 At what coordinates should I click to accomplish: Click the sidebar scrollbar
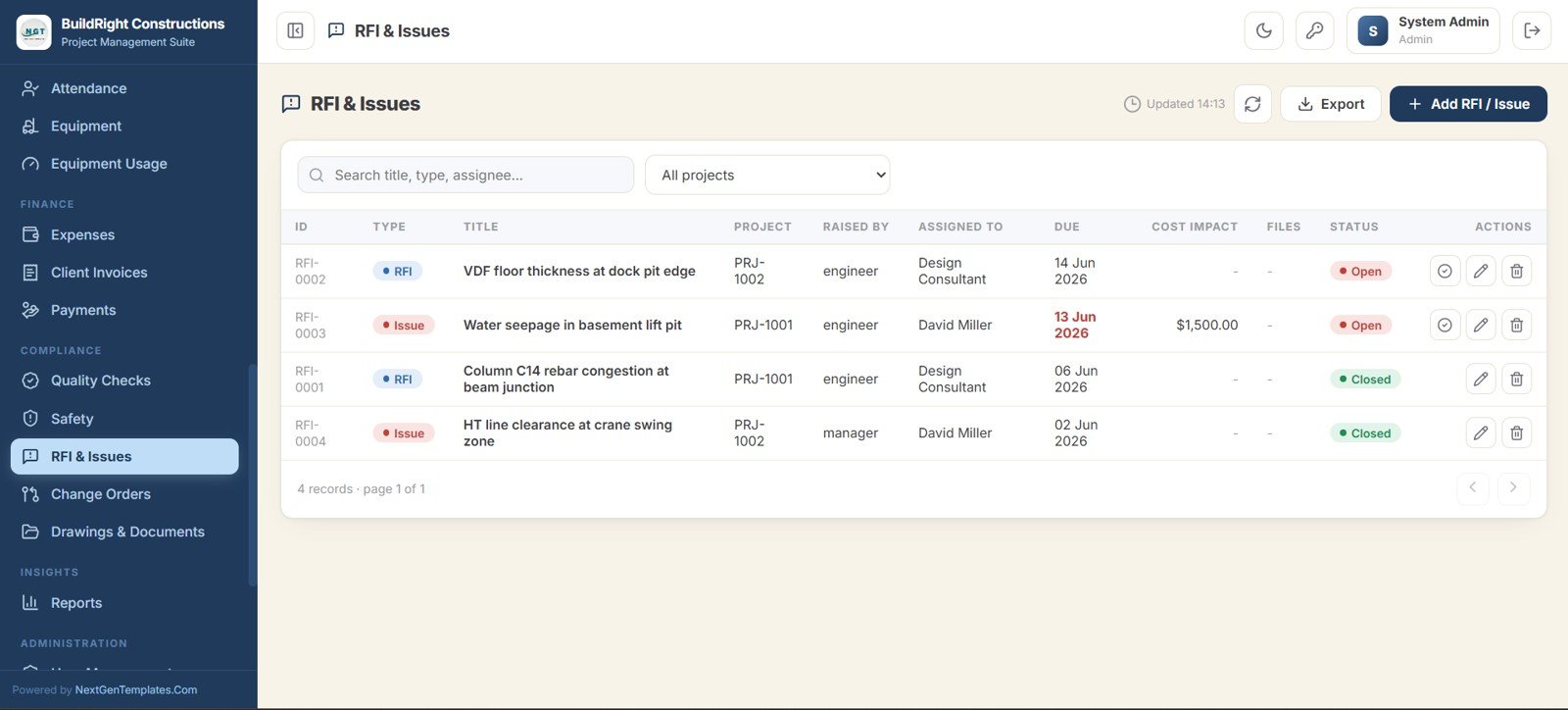[x=253, y=476]
